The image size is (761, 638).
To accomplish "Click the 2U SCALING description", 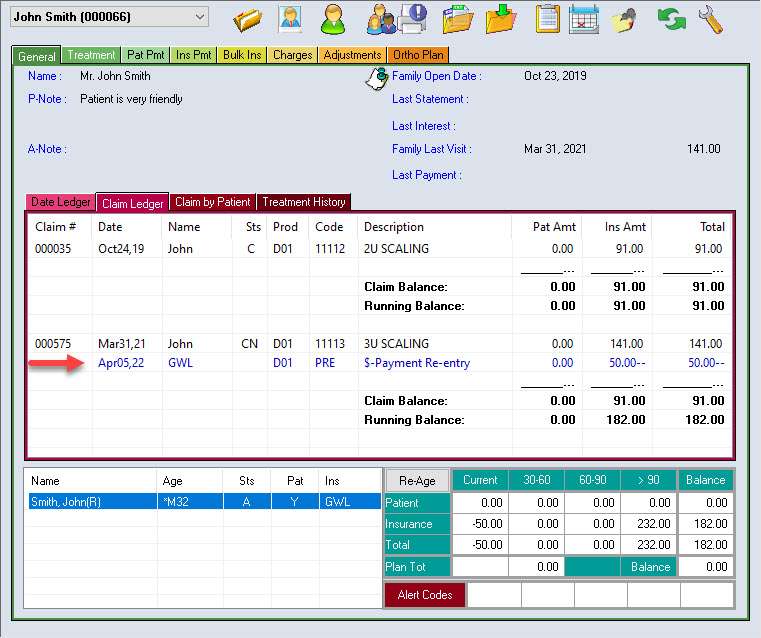I will pos(397,249).
